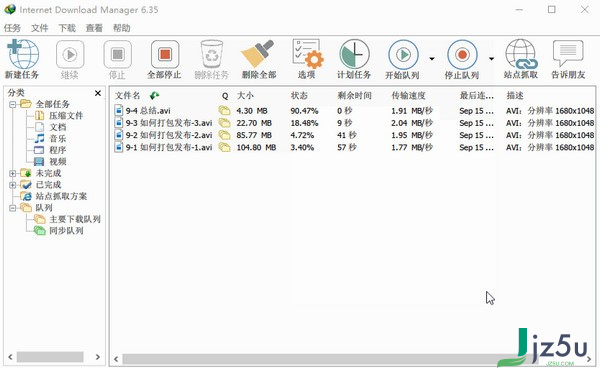Screen dimensions: 600x368
Task: Click sidebar horizontal scrollbar right arrow
Action: (98, 357)
